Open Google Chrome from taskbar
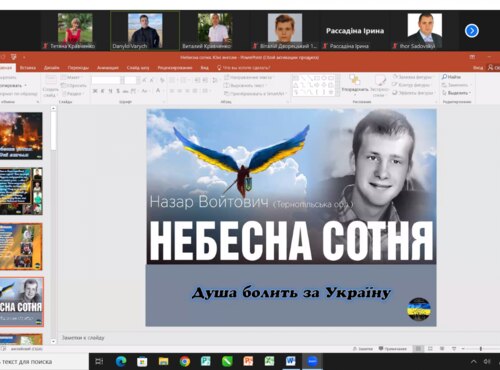The height and width of the screenshot is (370, 500). point(184,361)
